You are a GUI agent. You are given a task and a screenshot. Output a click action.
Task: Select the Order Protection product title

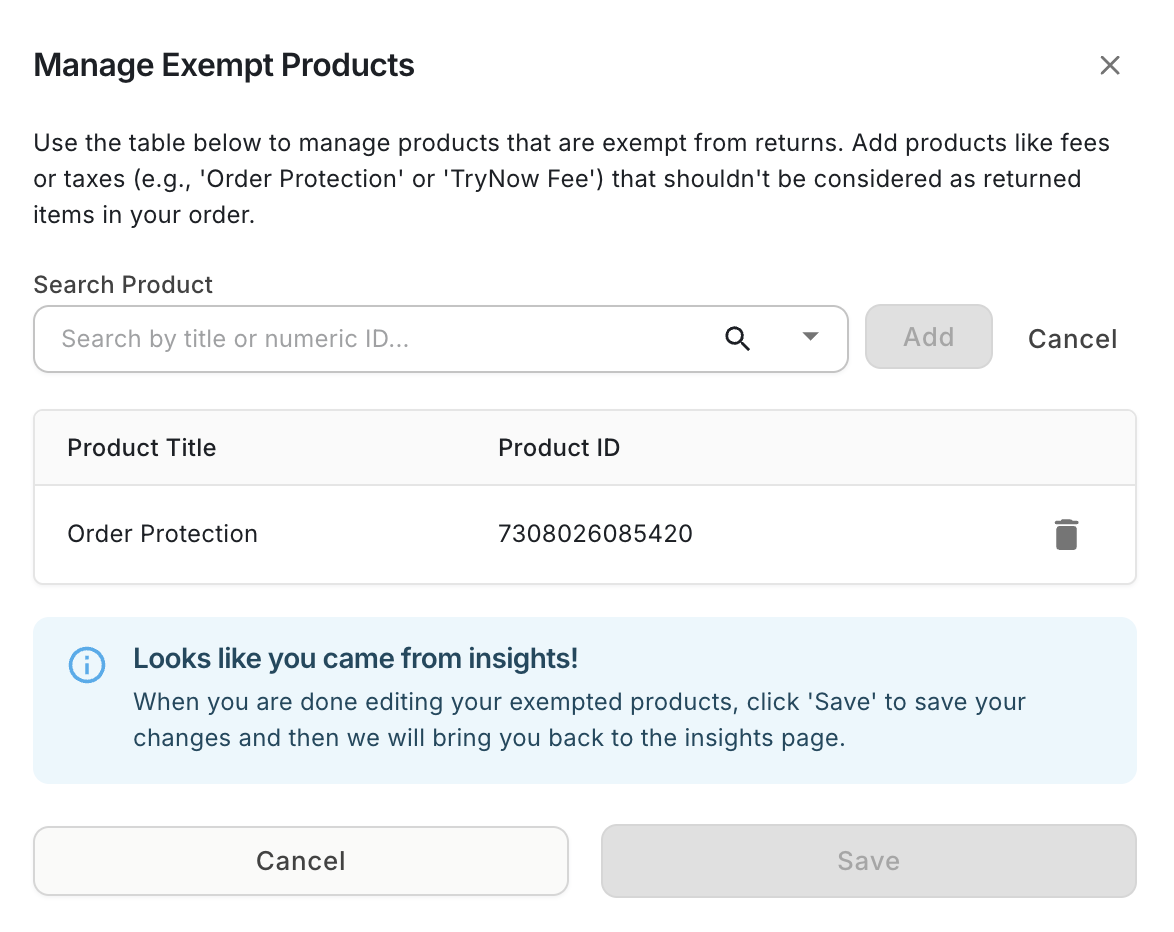click(x=162, y=534)
